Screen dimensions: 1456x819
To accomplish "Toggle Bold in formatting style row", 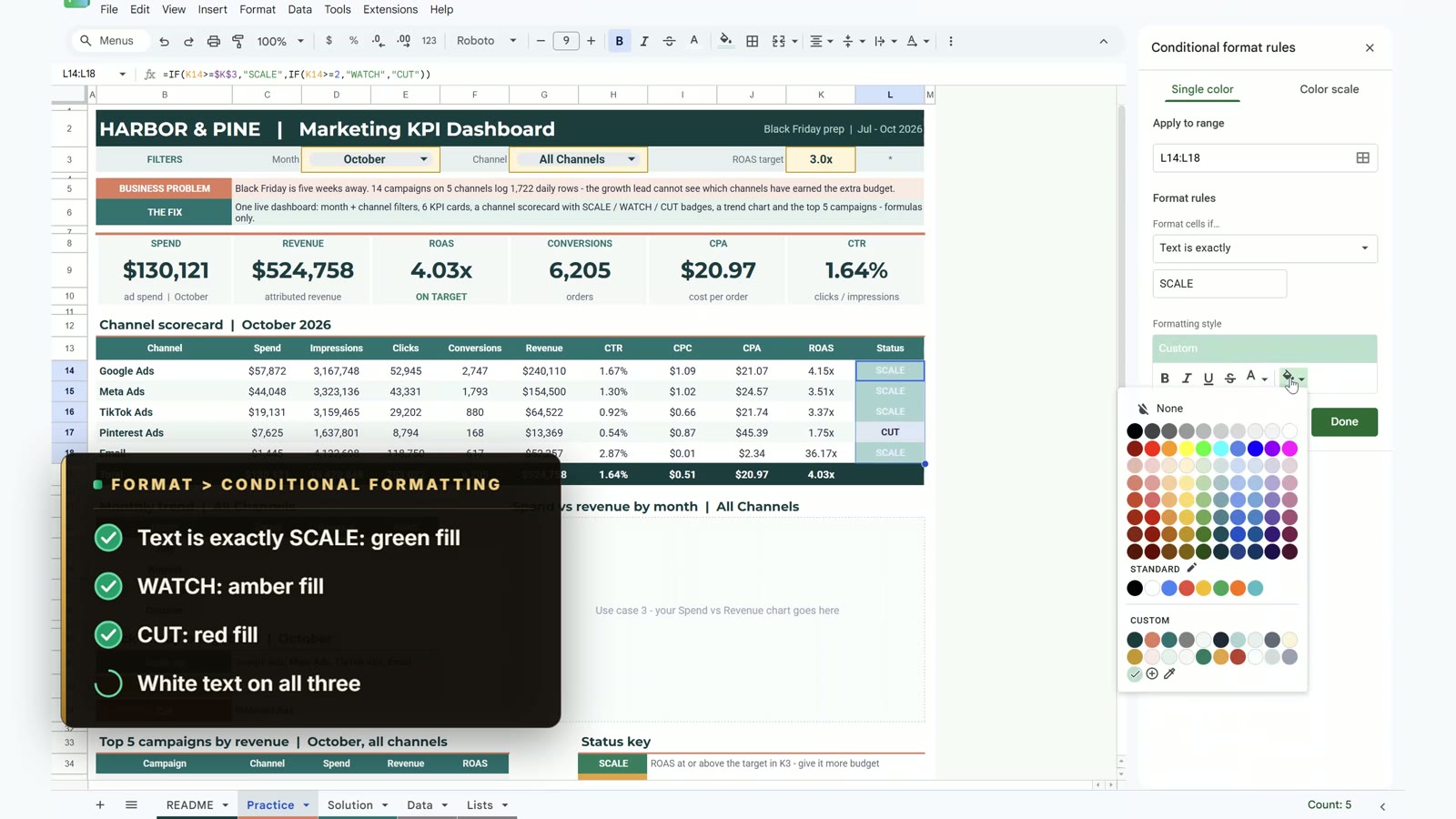I will click(1165, 379).
